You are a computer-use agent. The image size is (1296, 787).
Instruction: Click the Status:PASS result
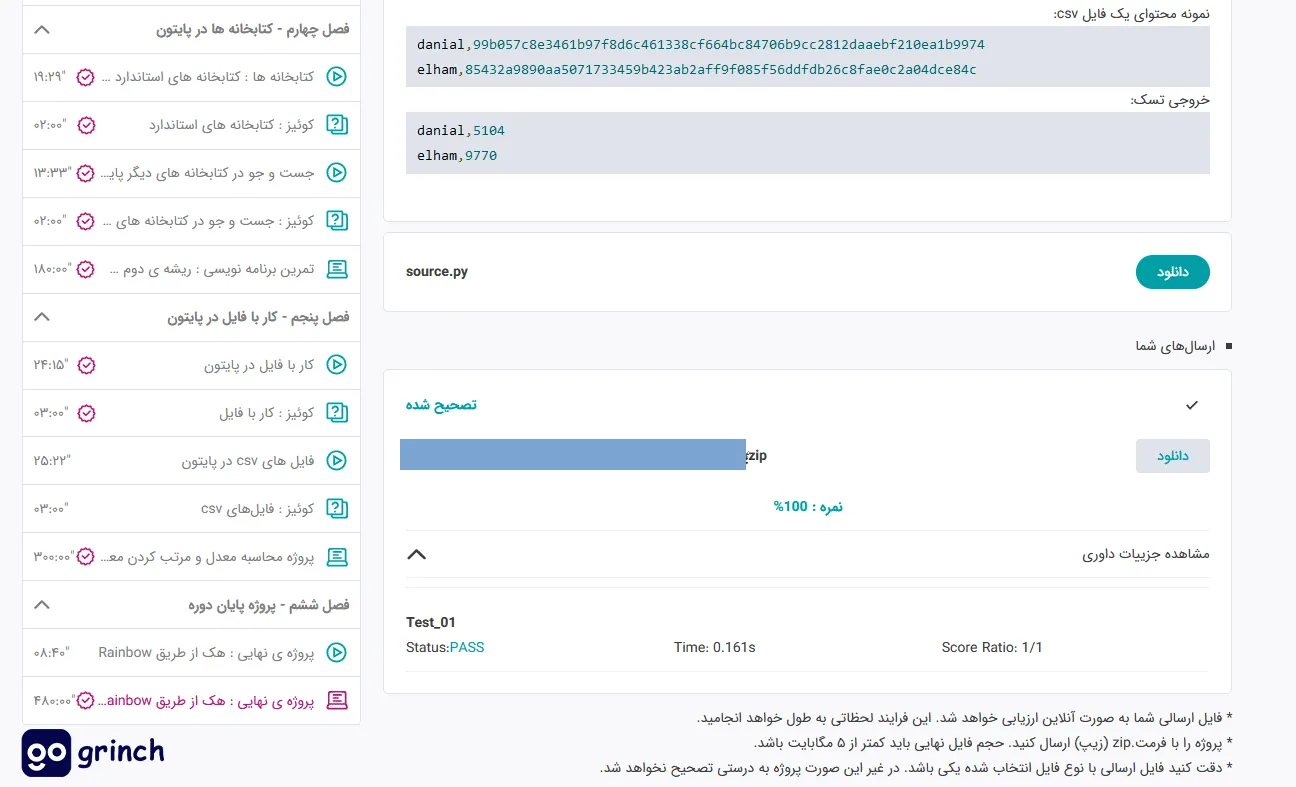(445, 647)
